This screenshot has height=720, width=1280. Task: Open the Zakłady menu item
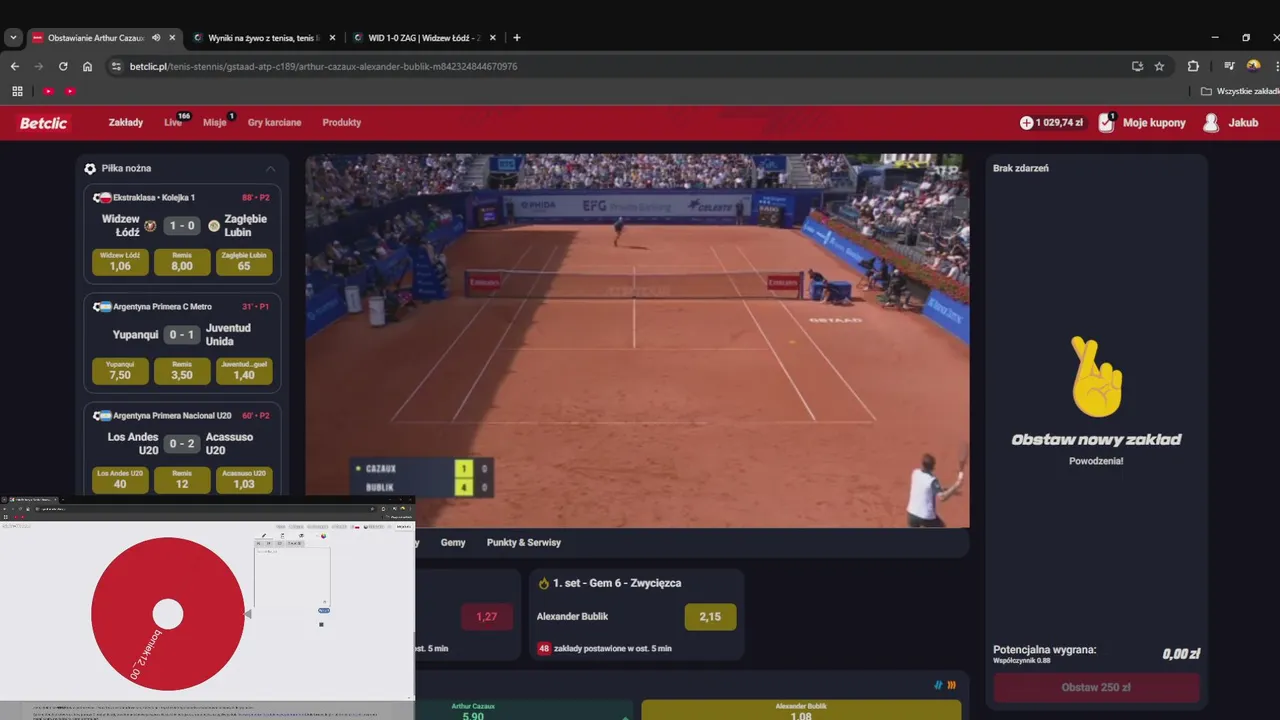click(126, 122)
